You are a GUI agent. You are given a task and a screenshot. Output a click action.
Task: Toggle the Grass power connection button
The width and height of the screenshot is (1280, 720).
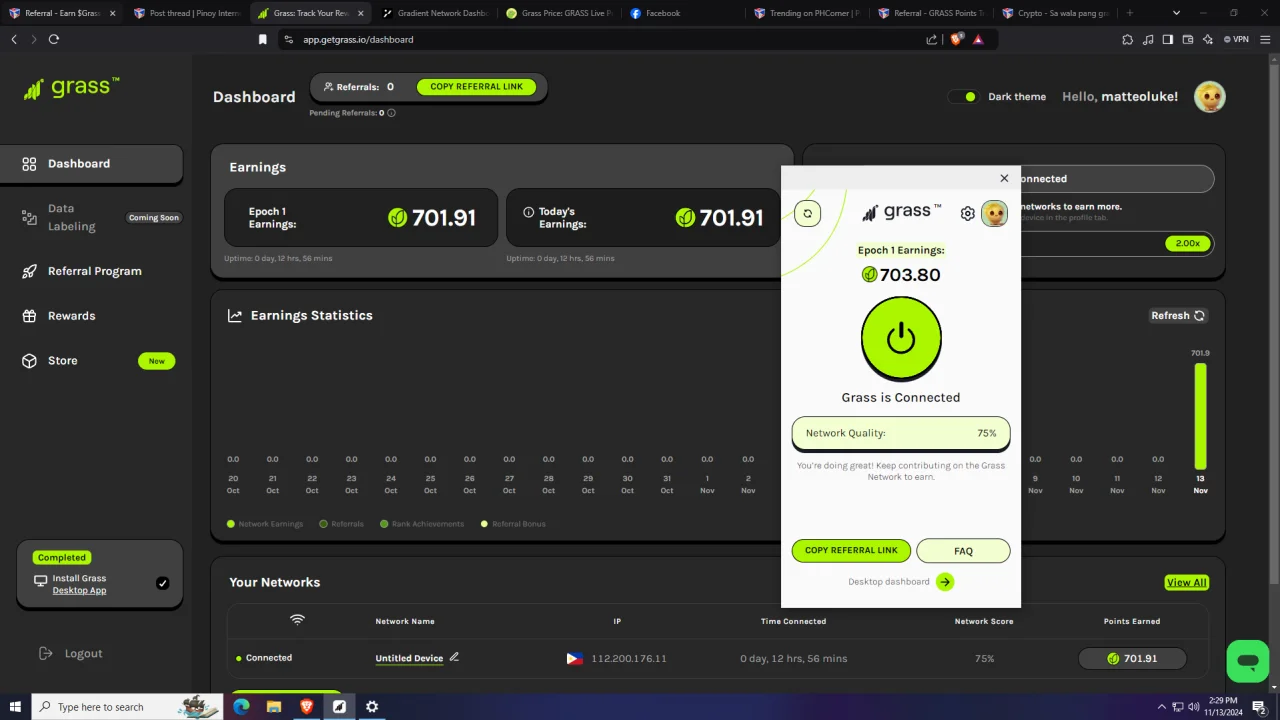[901, 338]
